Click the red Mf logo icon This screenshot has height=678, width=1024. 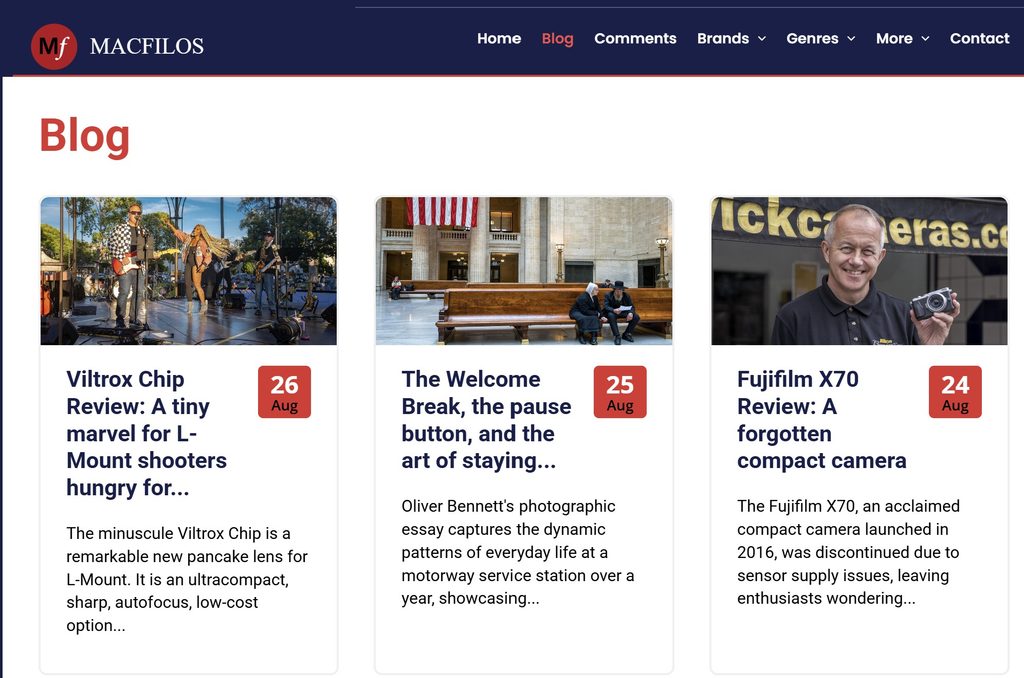54,46
